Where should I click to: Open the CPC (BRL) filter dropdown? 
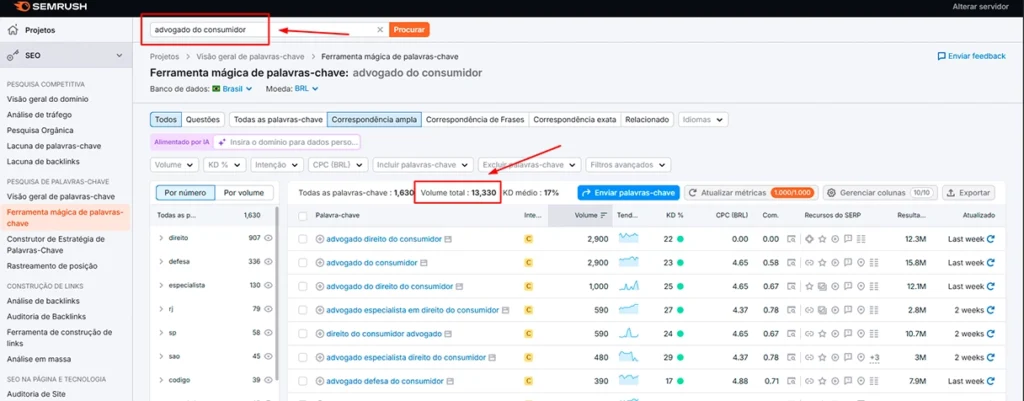pos(338,165)
